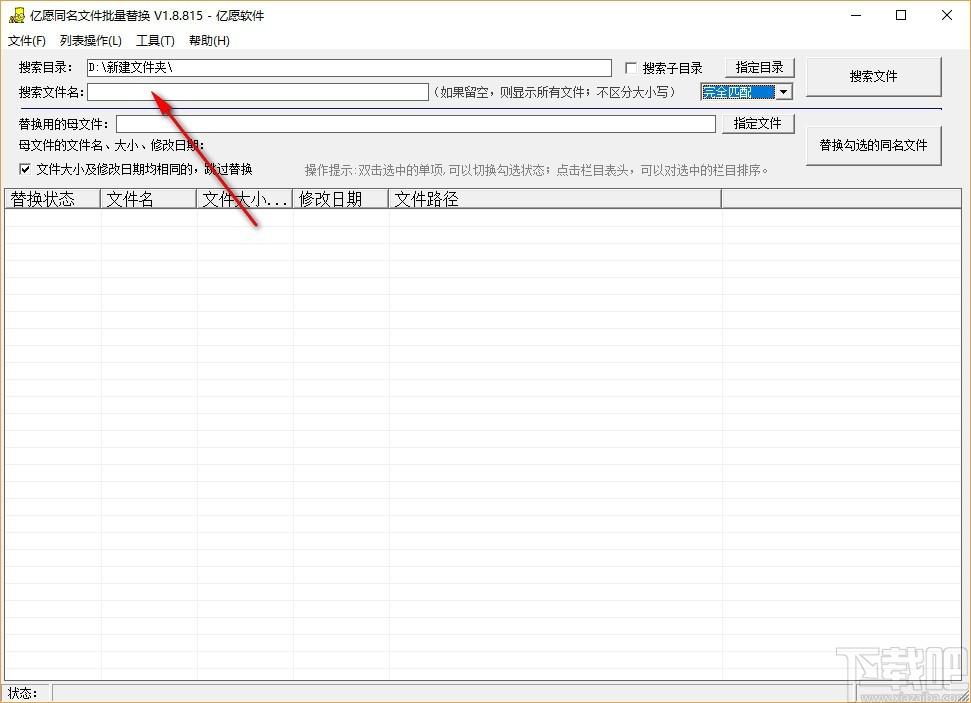Click the 搜索文件 button
This screenshot has width=971, height=703.
pyautogui.click(x=873, y=76)
